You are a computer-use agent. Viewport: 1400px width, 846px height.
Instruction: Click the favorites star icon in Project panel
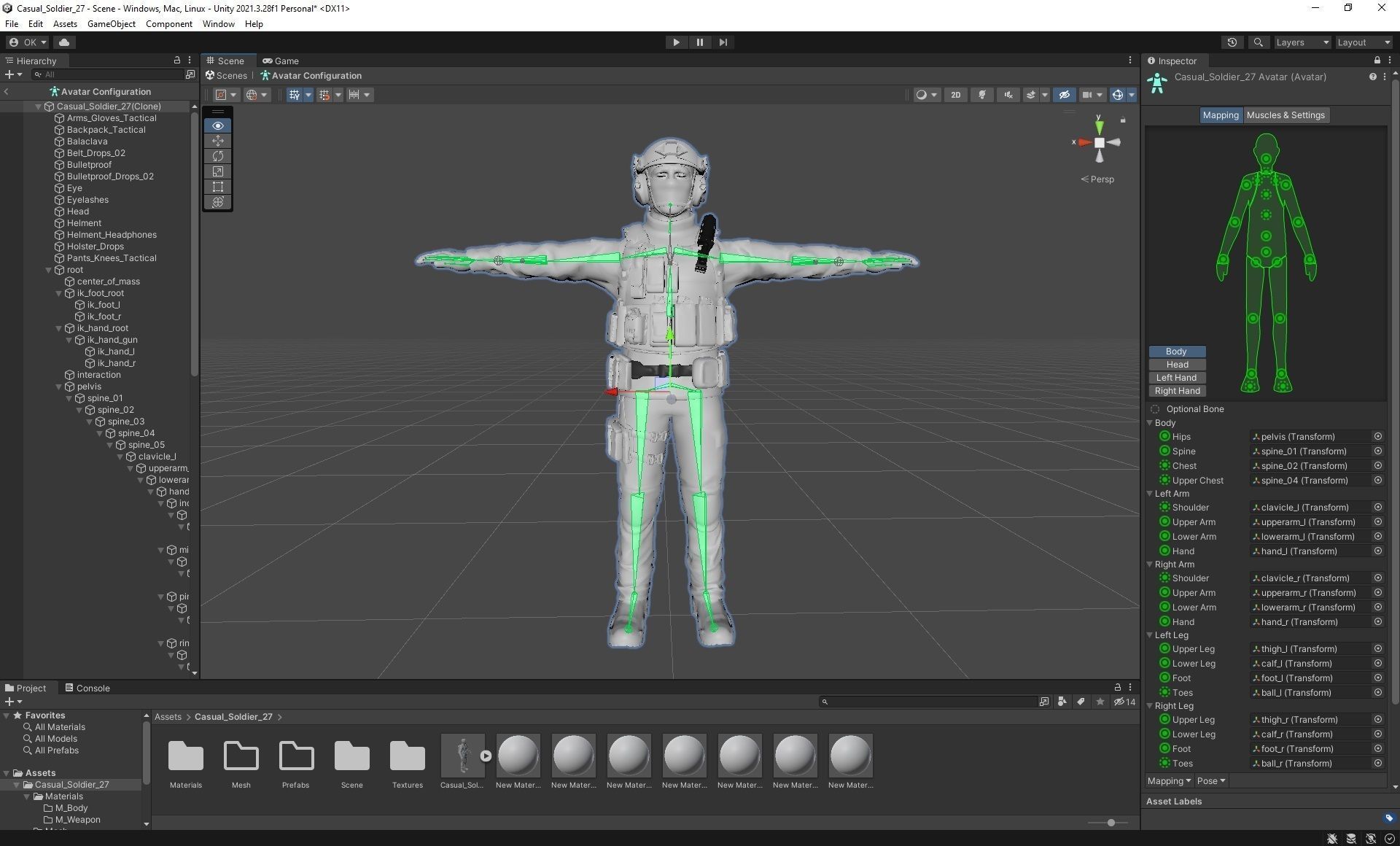[1100, 702]
